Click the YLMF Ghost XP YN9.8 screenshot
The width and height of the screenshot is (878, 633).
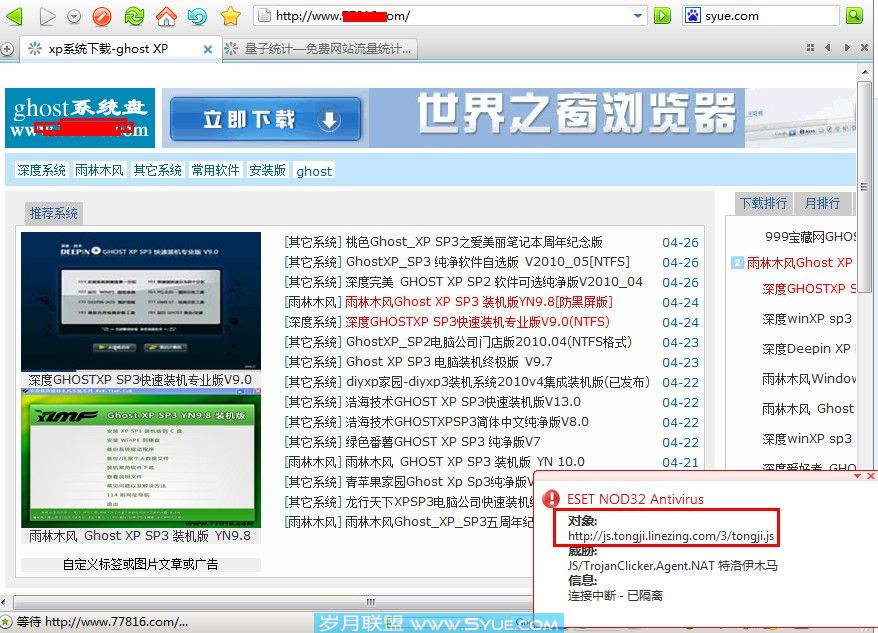pyautogui.click(x=141, y=458)
